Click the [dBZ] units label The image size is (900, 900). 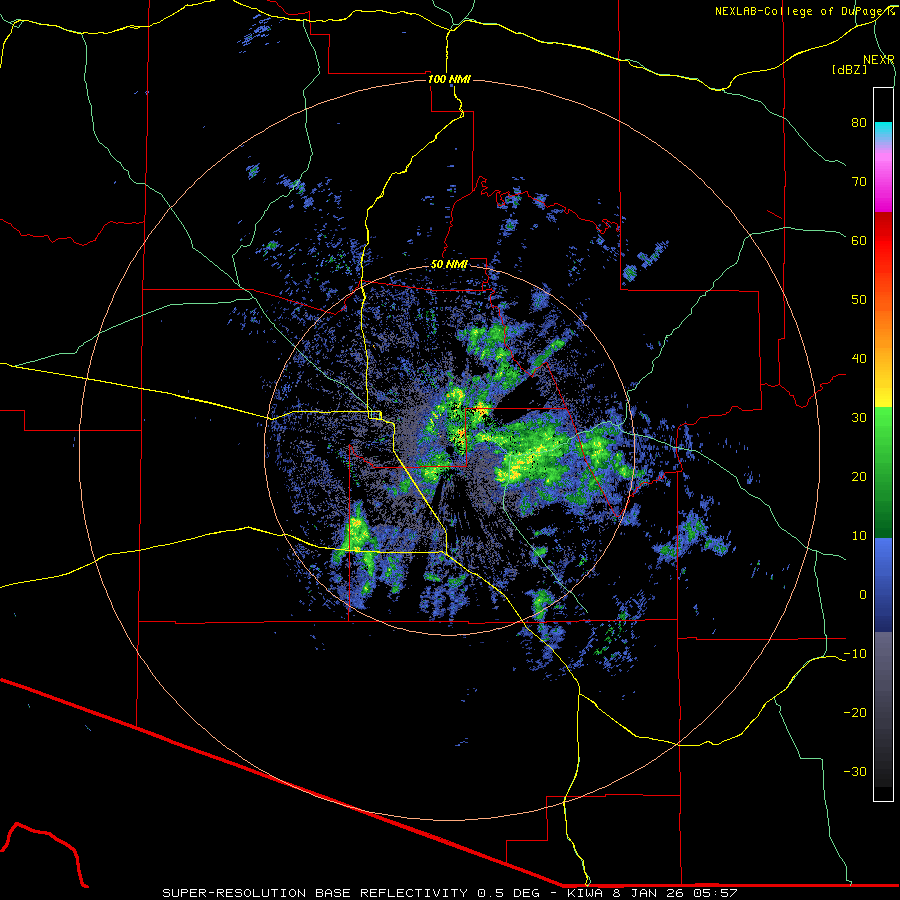849,70
